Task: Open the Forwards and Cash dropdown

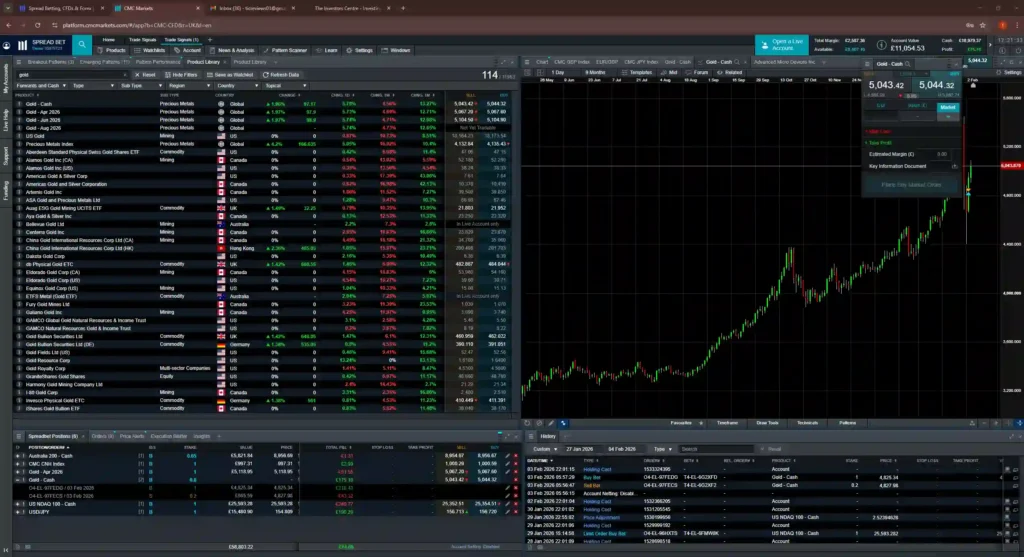Action: (41, 86)
